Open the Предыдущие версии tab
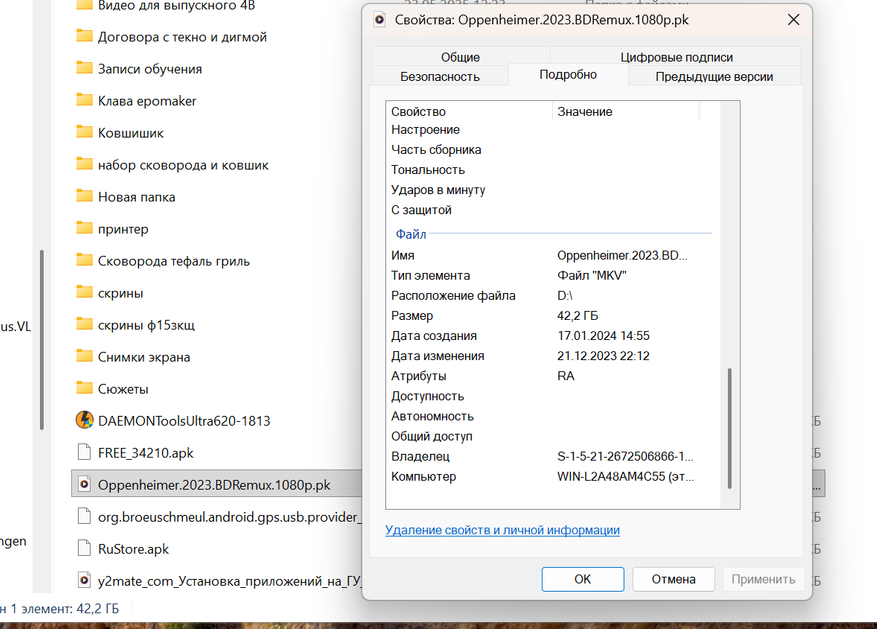Viewport: 877px width, 629px height. [x=714, y=77]
